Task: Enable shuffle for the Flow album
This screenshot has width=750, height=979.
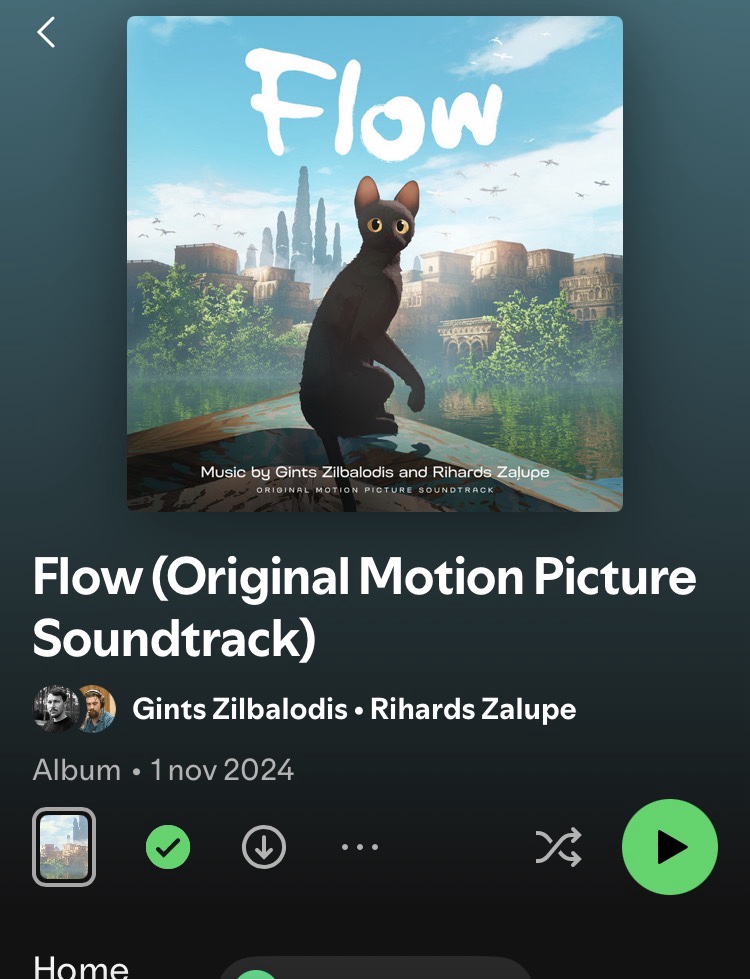Action: coord(558,847)
